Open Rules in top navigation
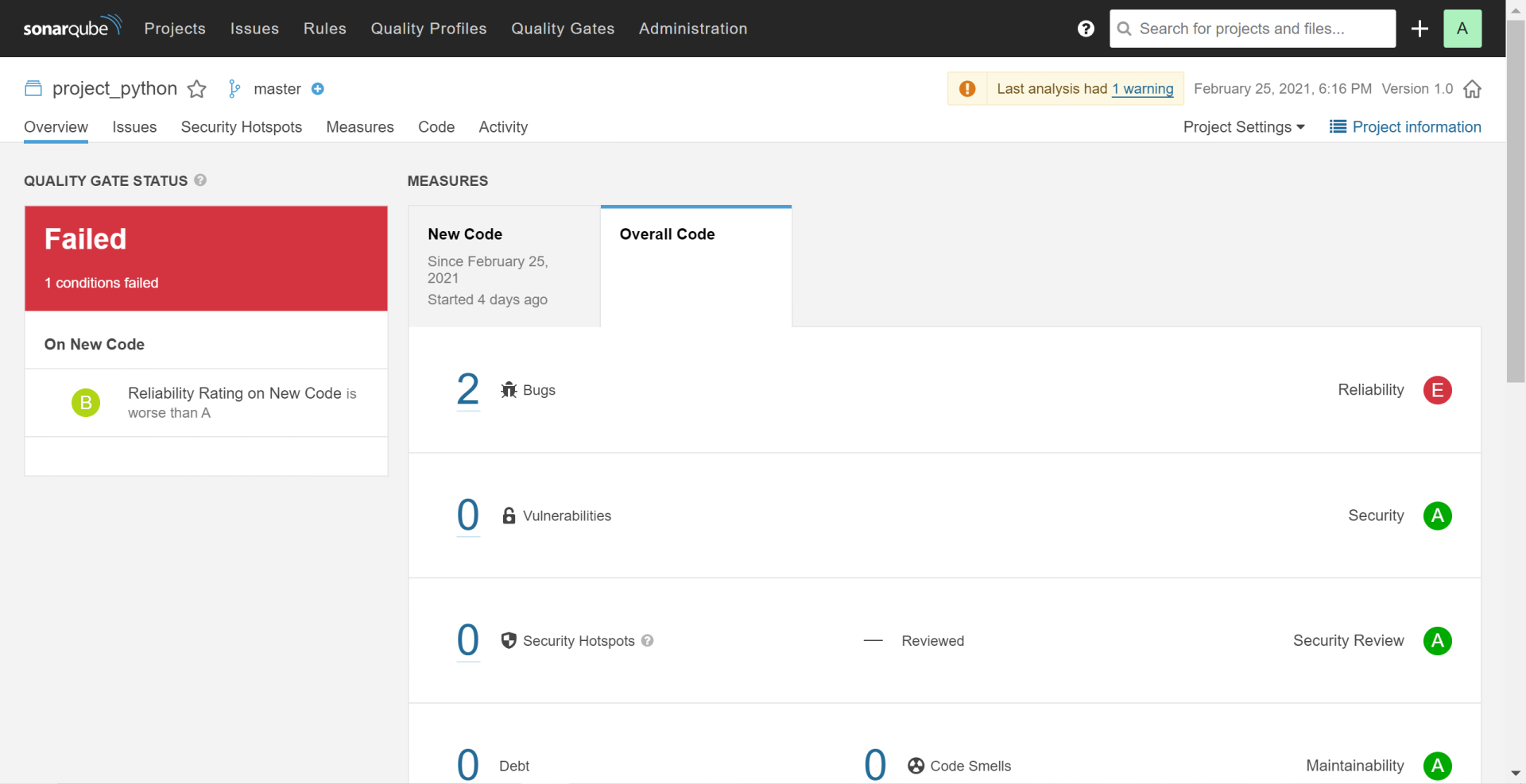Image resolution: width=1526 pixels, height=784 pixels. [x=325, y=29]
